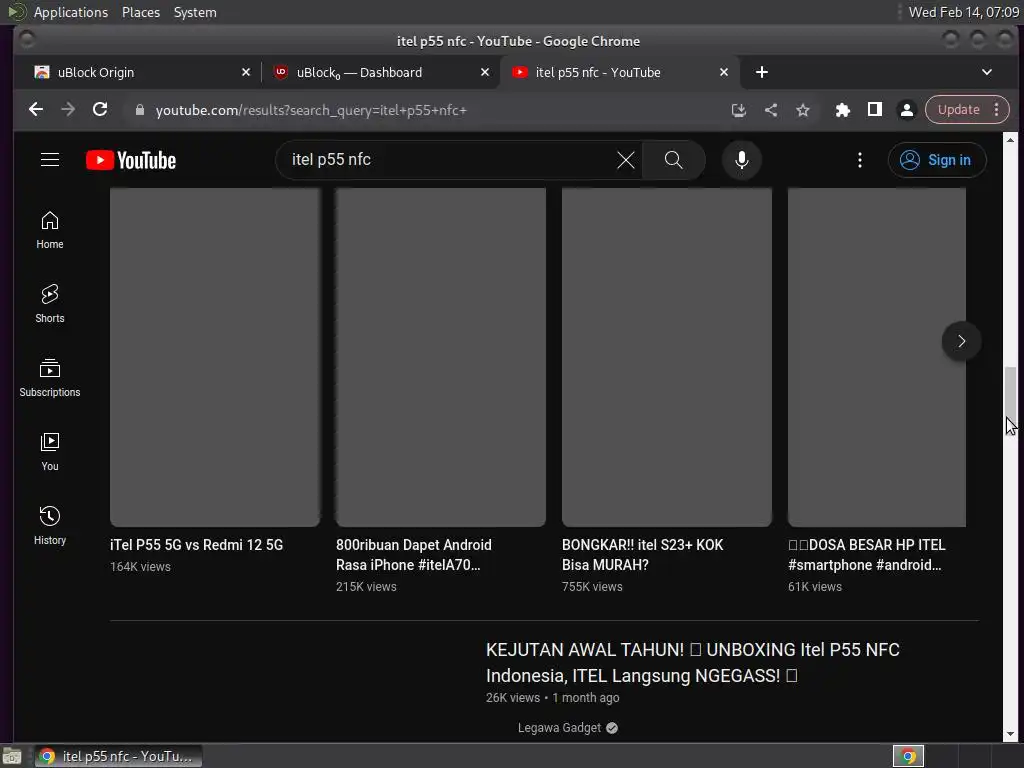Click the Show Desktop icon in the bottom panel
The image size is (1024, 768).
(12, 756)
